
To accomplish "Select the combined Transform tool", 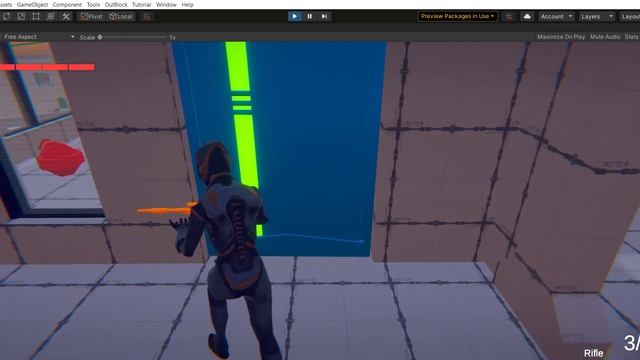I will (x=51, y=16).
